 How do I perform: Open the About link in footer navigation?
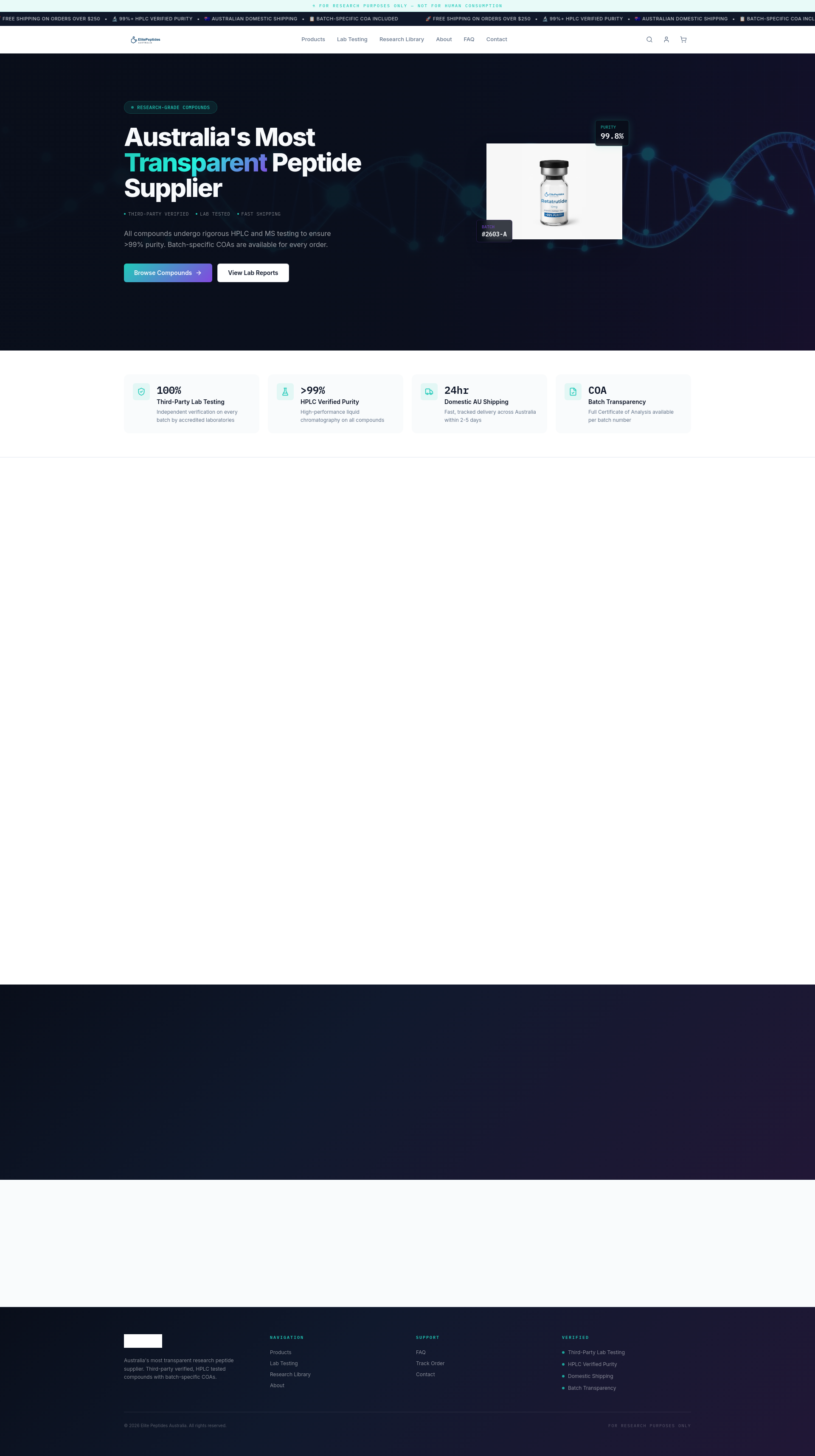(x=277, y=1386)
